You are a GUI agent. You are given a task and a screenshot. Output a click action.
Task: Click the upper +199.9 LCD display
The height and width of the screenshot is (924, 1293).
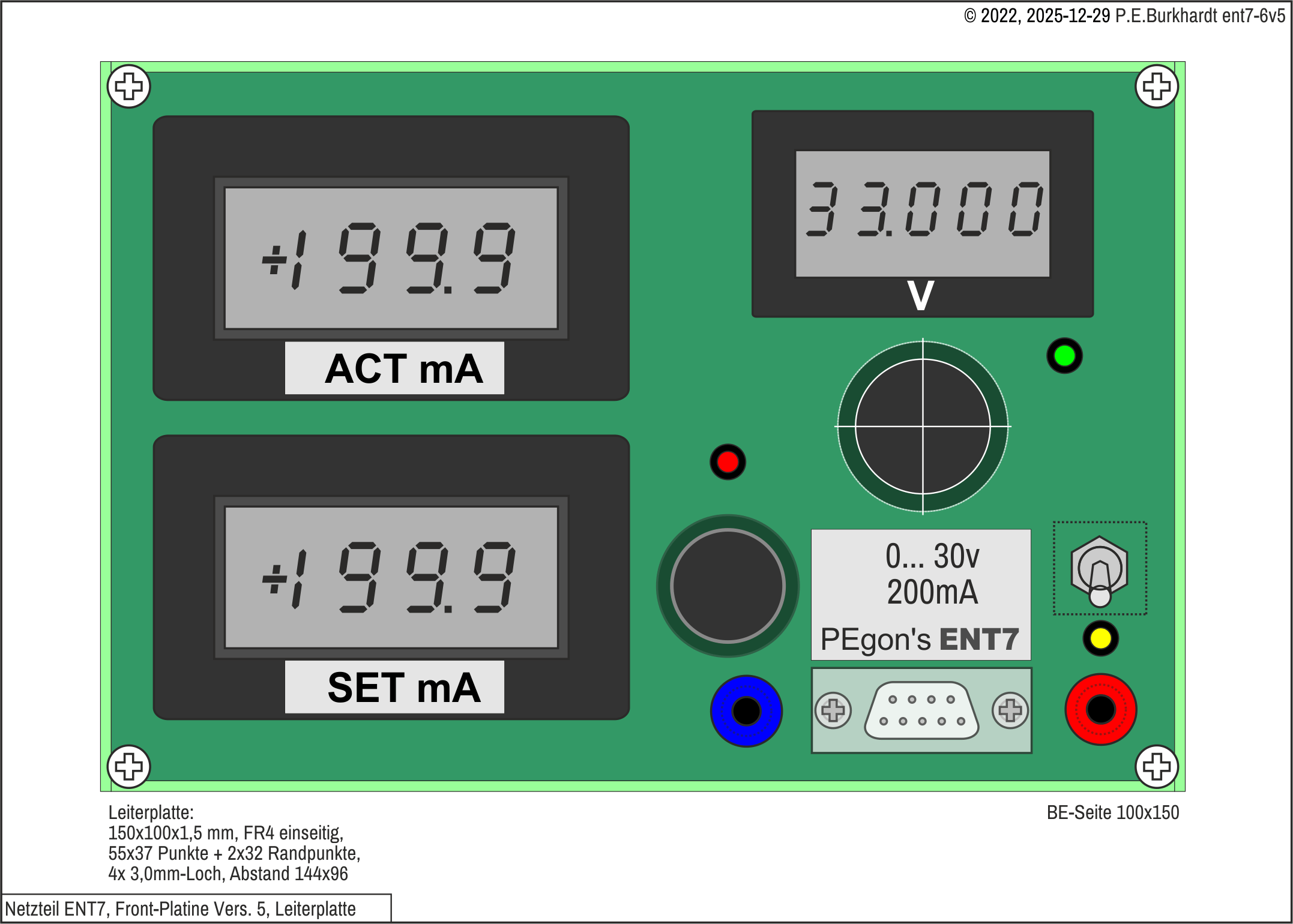point(391,258)
